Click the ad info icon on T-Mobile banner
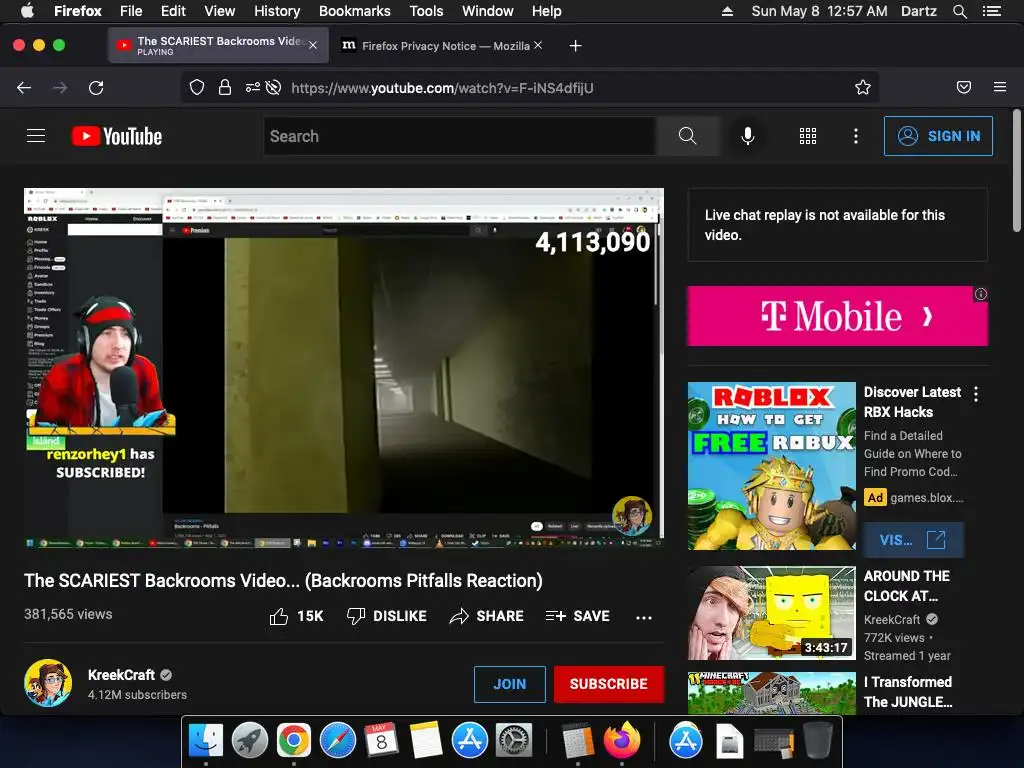1024x768 pixels. tap(980, 294)
